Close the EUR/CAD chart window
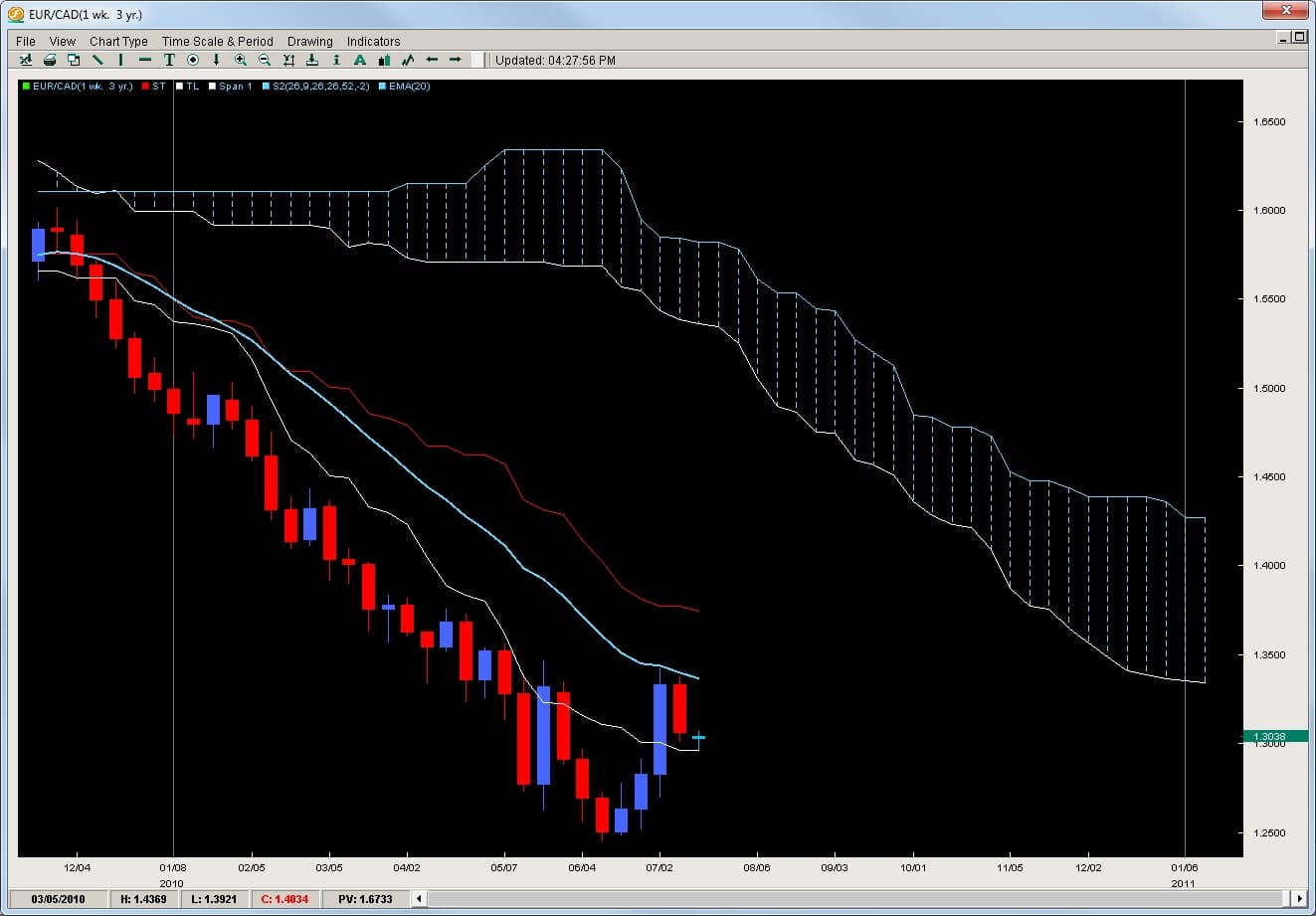The height and width of the screenshot is (916, 1316). 1284,10
